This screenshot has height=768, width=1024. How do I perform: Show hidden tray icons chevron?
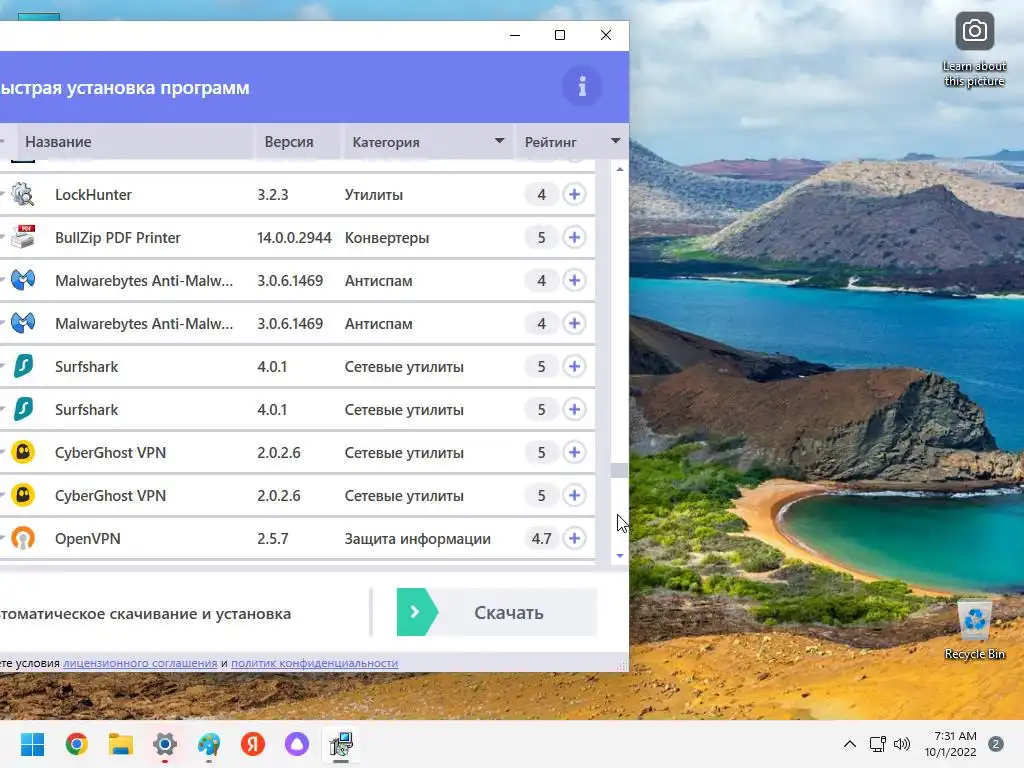click(x=850, y=744)
